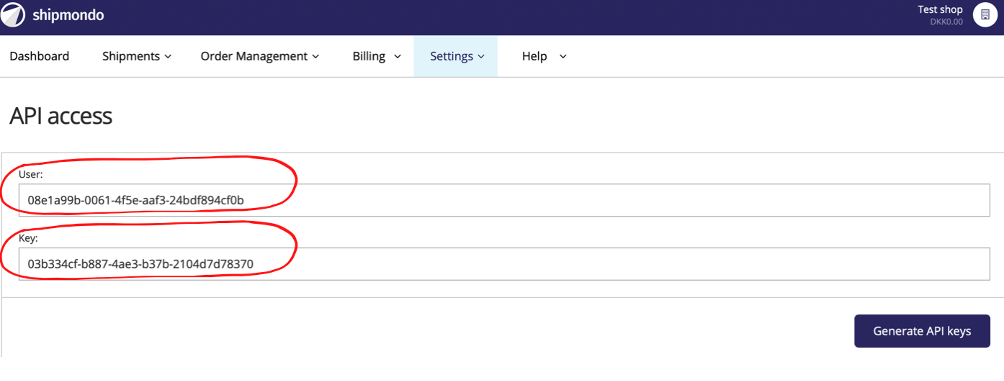Open the Shipments menu
The height and width of the screenshot is (381, 1004).
pyautogui.click(x=137, y=56)
